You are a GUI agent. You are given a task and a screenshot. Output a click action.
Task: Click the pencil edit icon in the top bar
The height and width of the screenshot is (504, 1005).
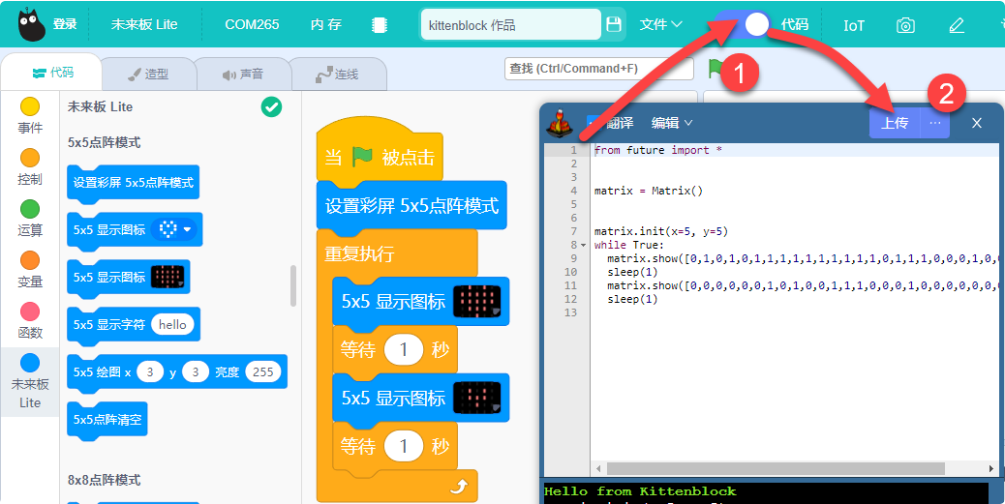point(956,25)
